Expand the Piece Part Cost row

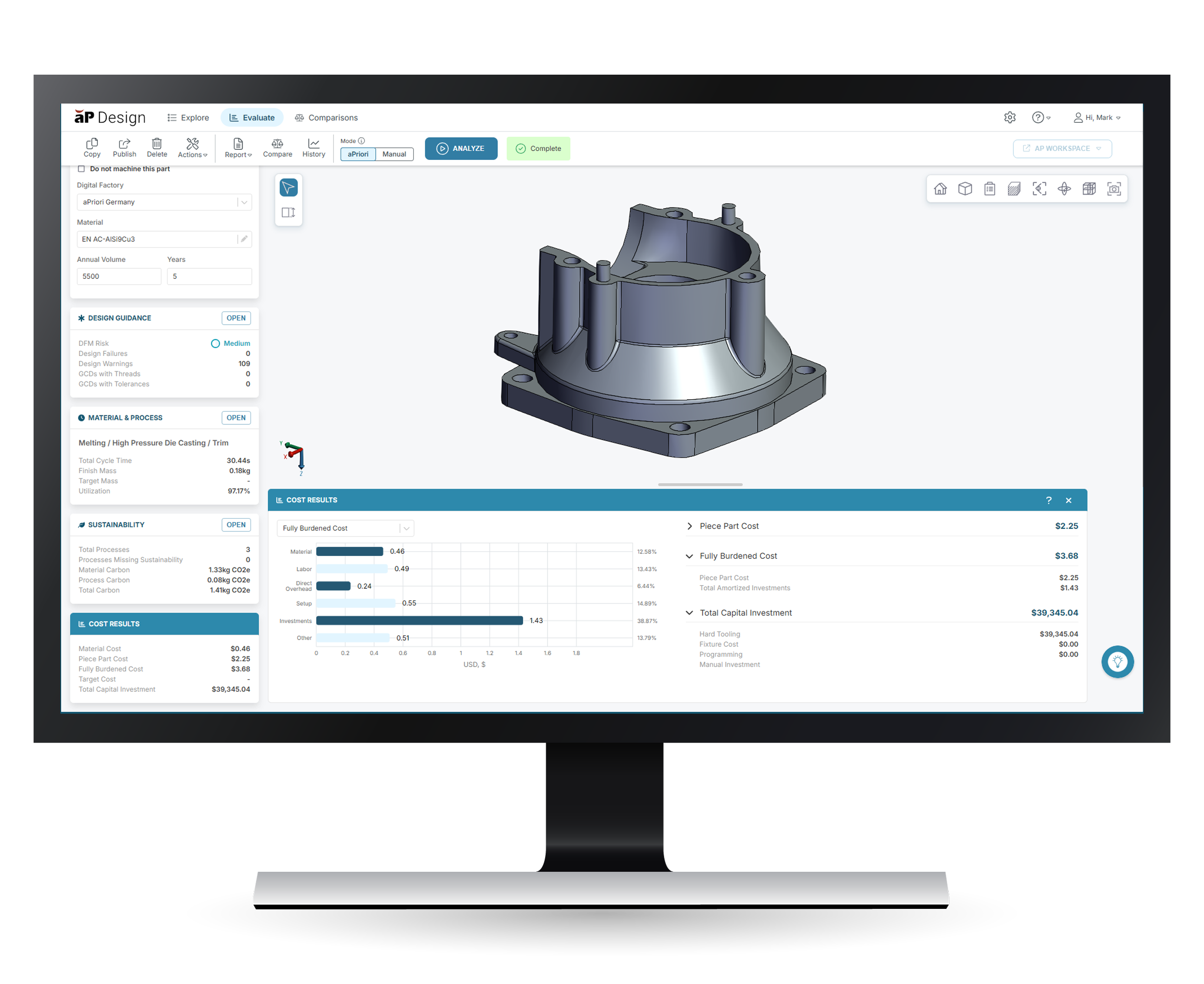689,526
